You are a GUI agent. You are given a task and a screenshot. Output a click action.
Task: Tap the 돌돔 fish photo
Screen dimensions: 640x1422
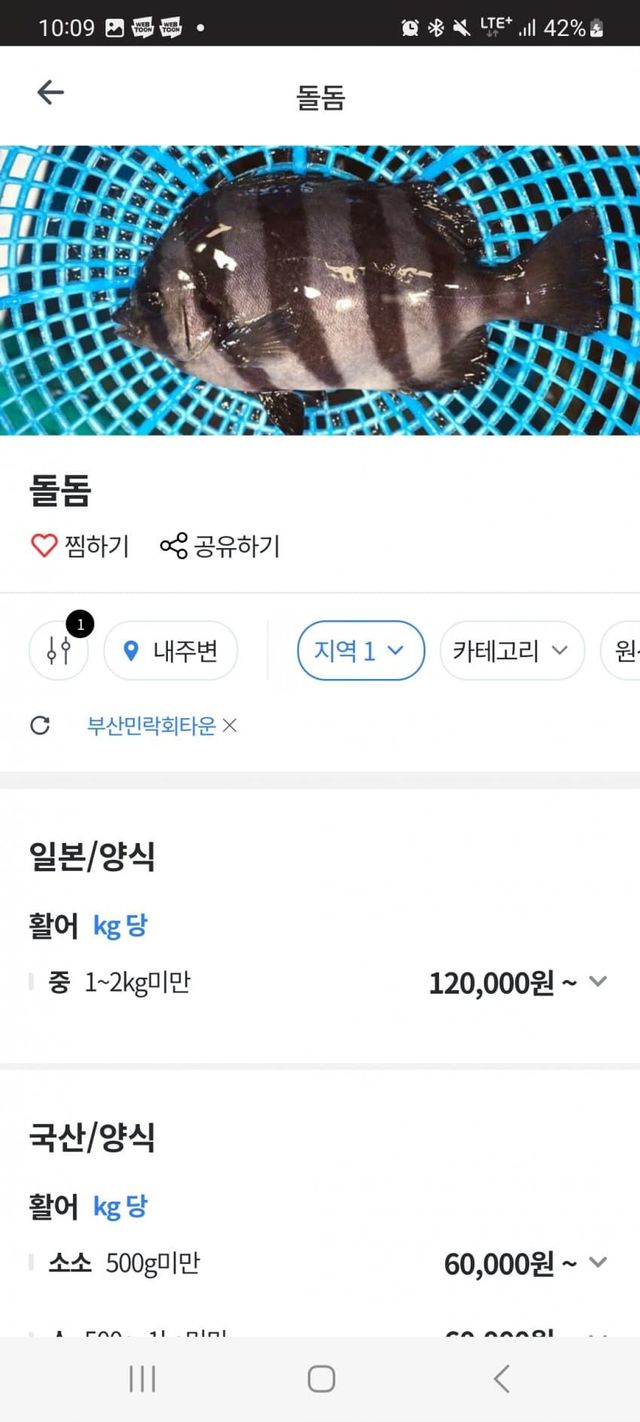tap(320, 290)
